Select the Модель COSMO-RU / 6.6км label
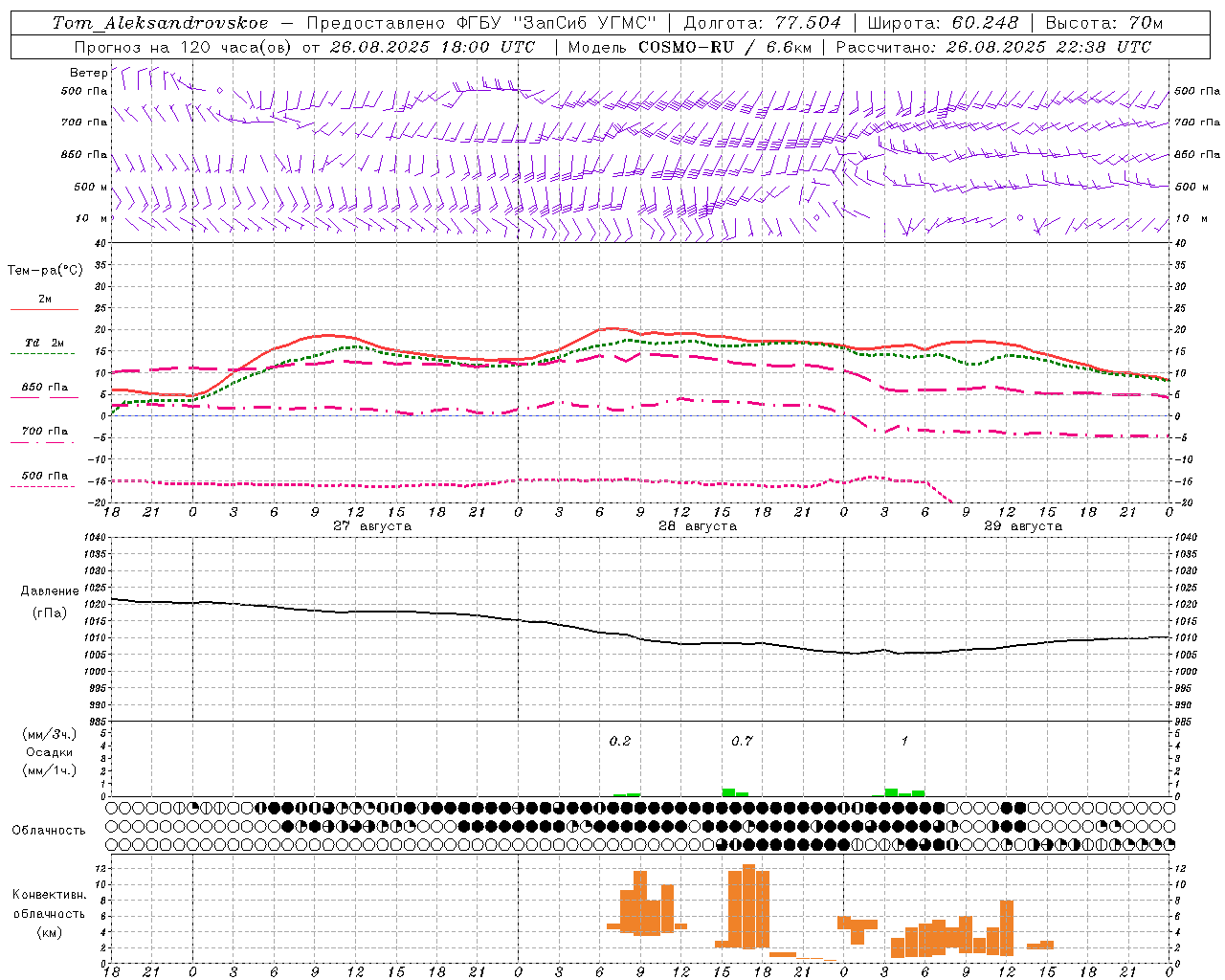The height and width of the screenshot is (980, 1225). tap(690, 47)
